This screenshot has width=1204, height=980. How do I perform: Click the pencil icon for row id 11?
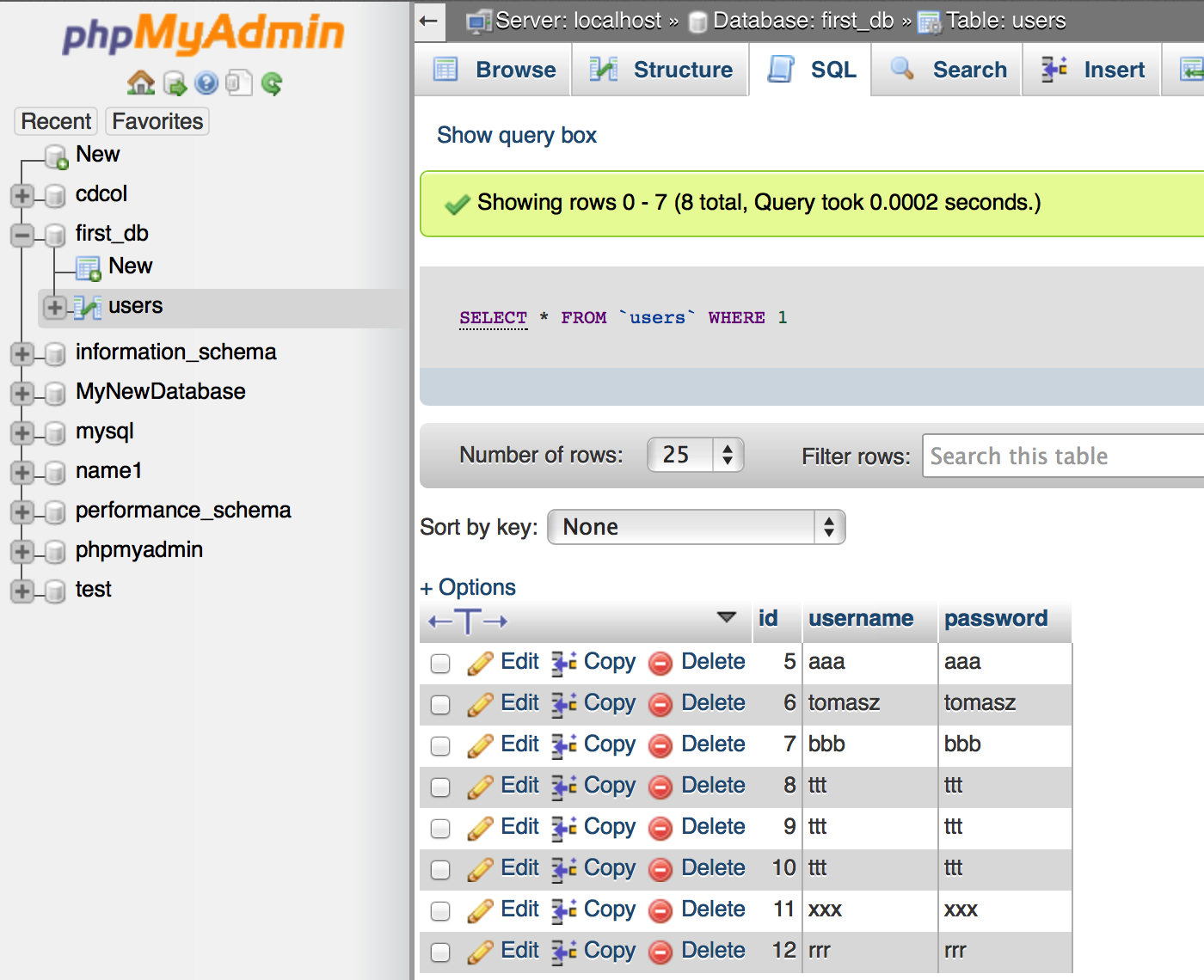[479, 910]
